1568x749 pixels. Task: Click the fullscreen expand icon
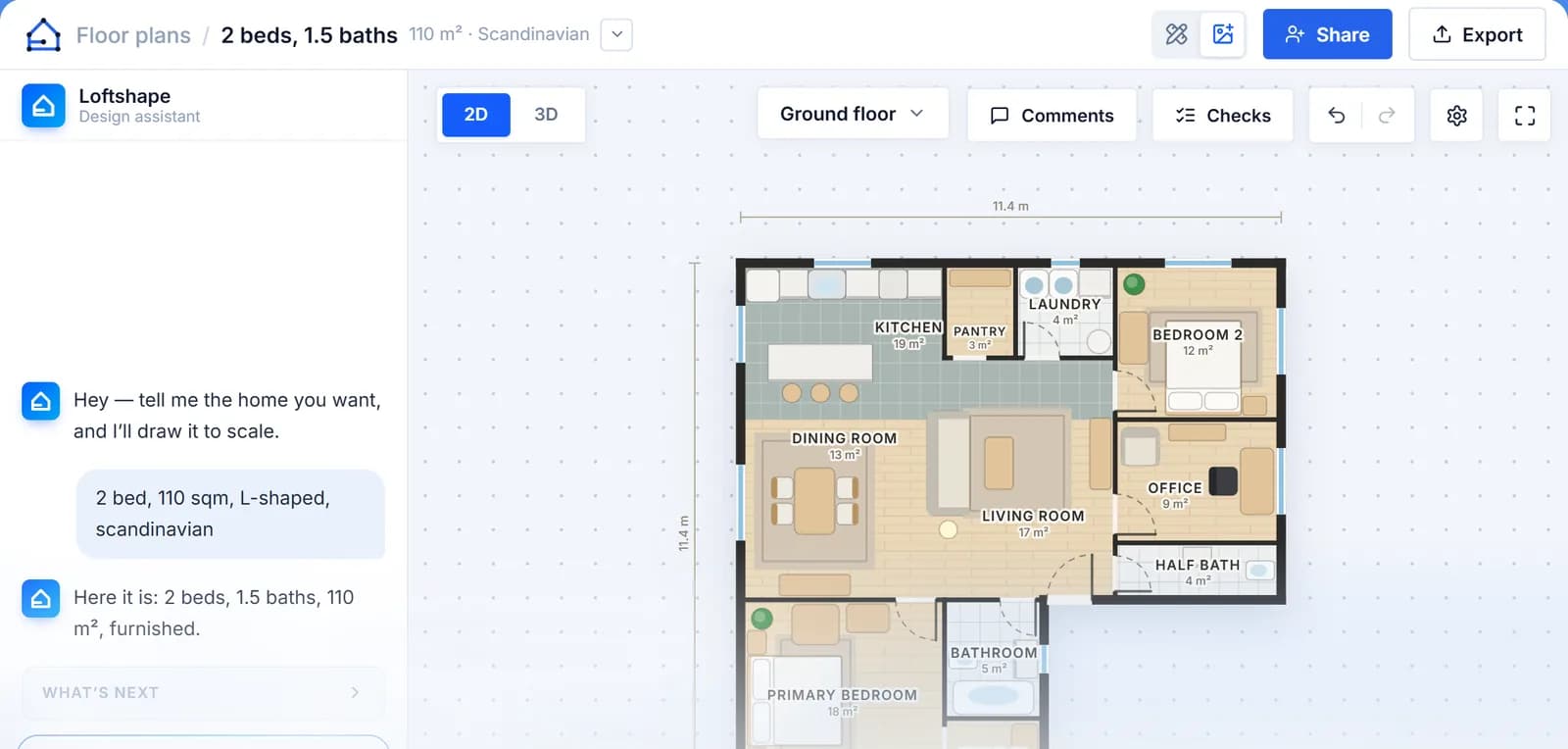(x=1525, y=116)
